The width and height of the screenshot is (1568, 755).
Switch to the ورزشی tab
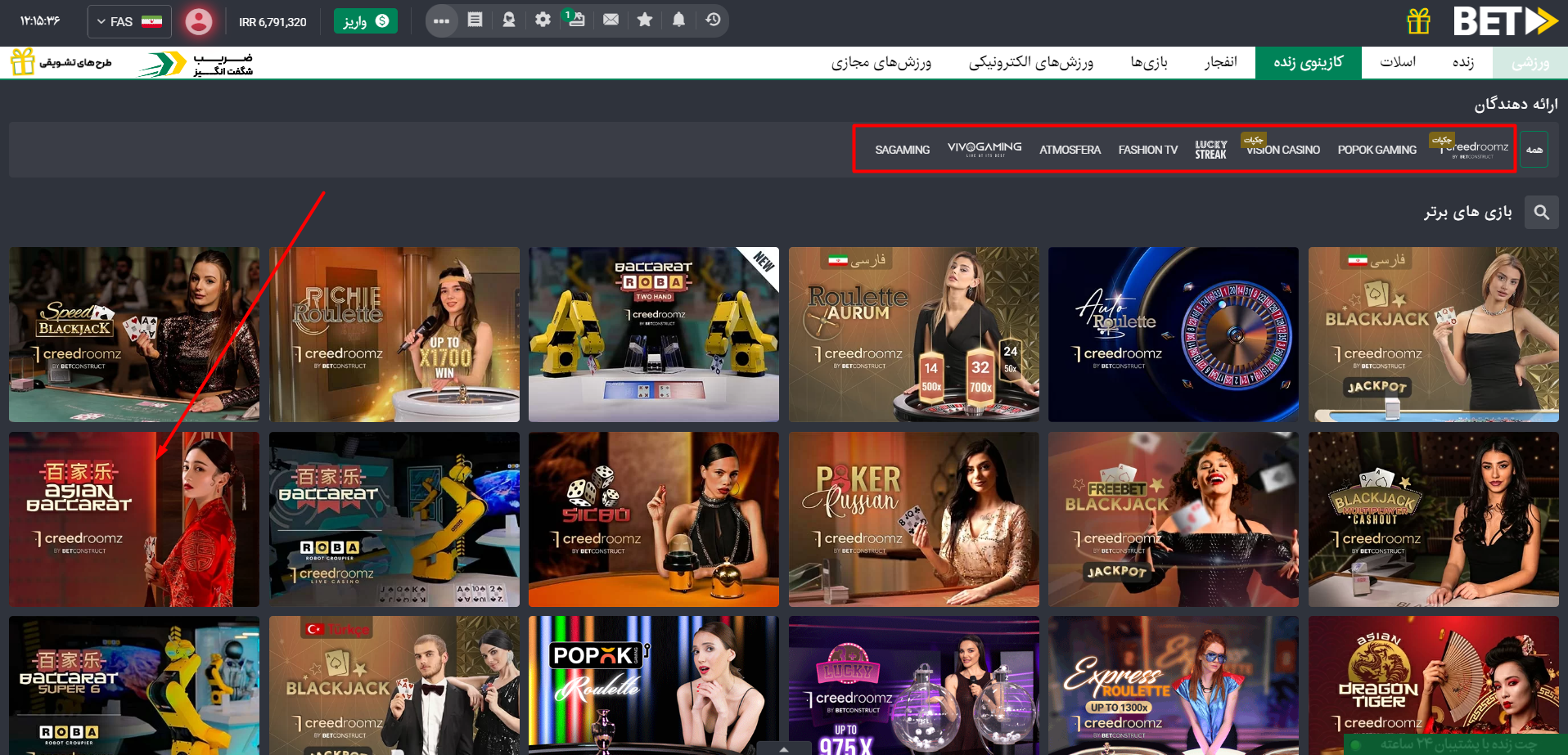1530,62
